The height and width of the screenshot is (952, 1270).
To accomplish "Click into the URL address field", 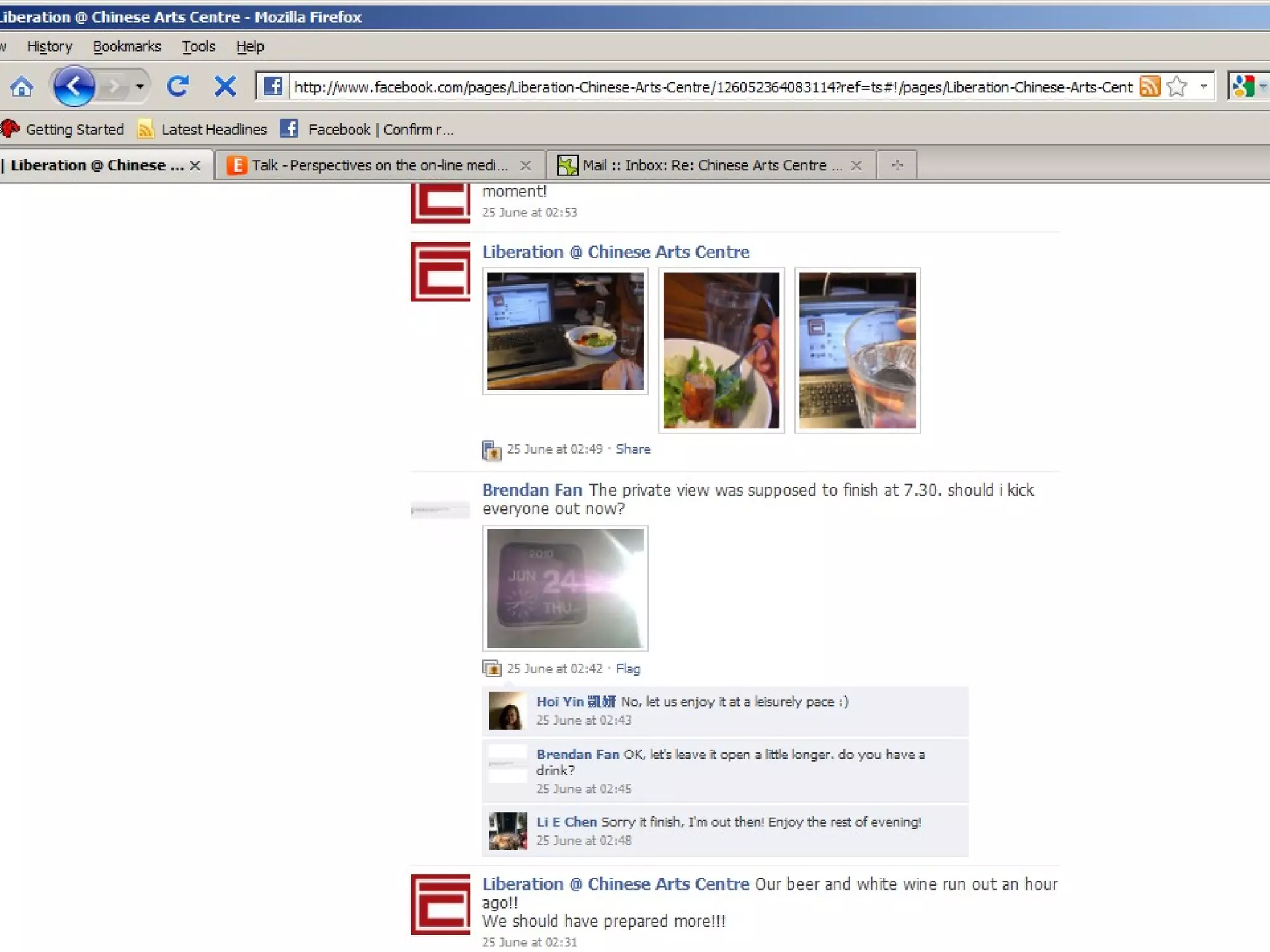I will (713, 87).
